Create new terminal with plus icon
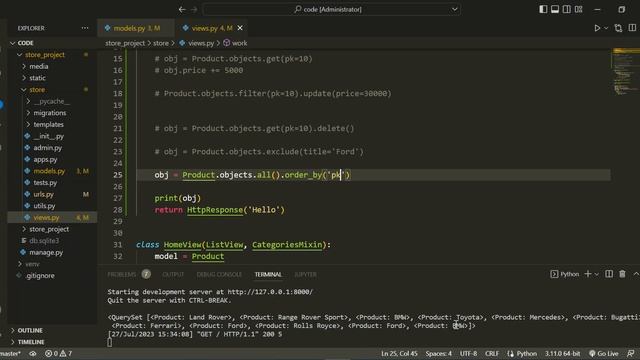The height and width of the screenshot is (360, 640). pos(588,274)
